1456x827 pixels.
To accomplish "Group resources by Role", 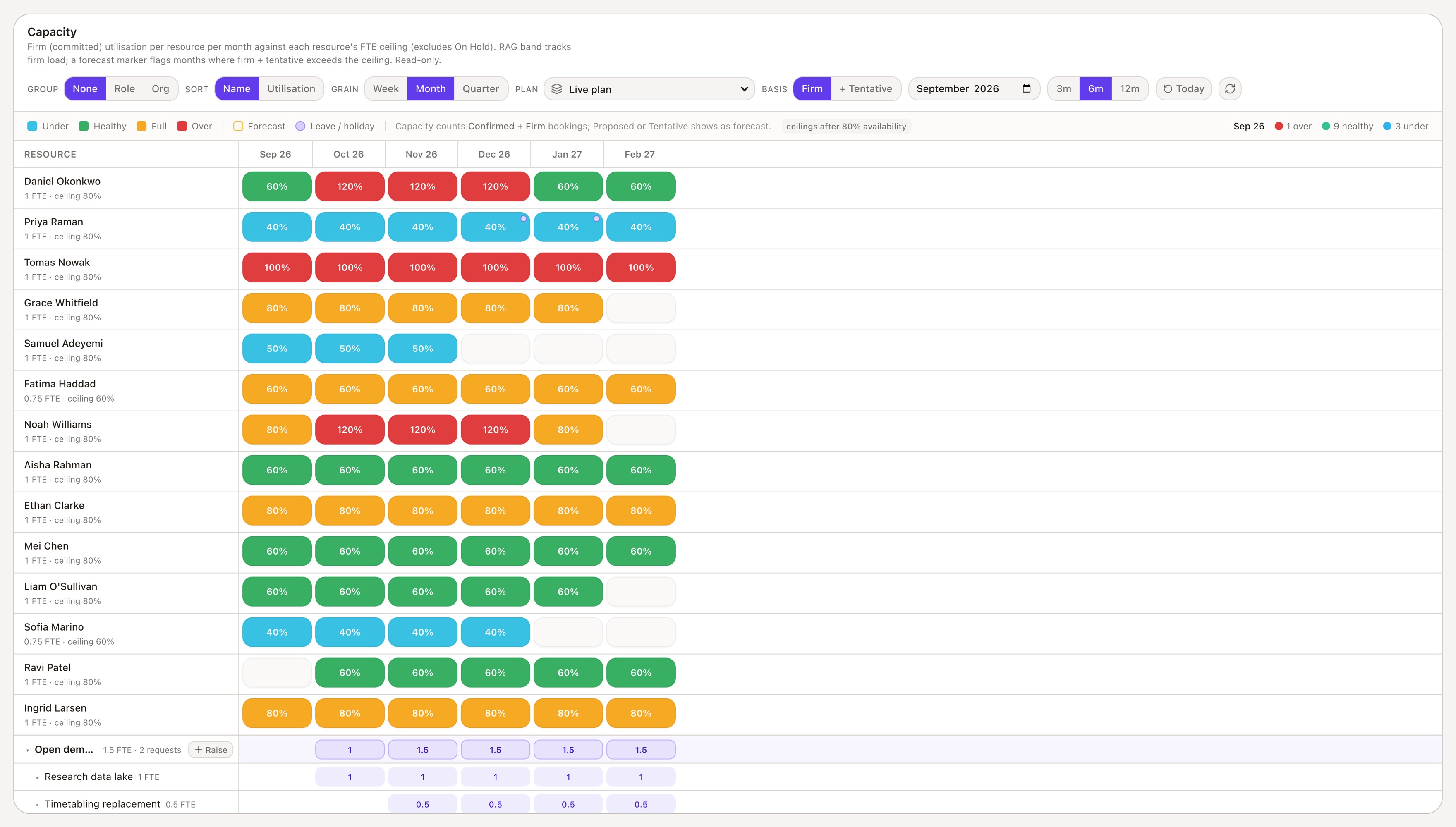I will click(x=125, y=88).
